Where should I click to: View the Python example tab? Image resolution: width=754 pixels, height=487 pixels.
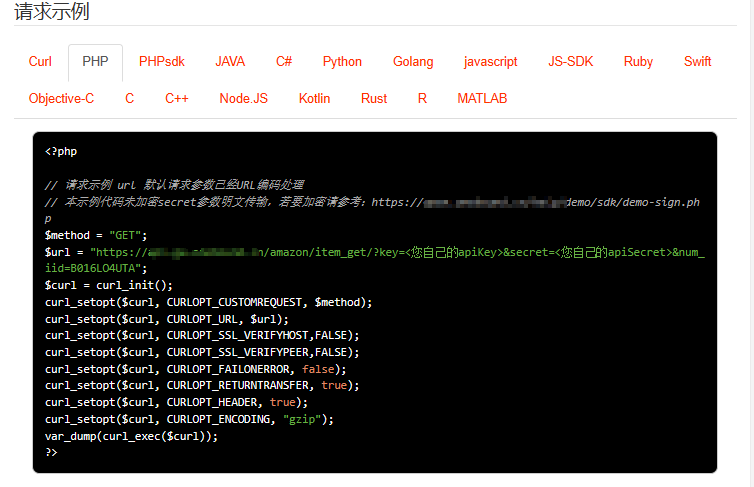click(342, 62)
